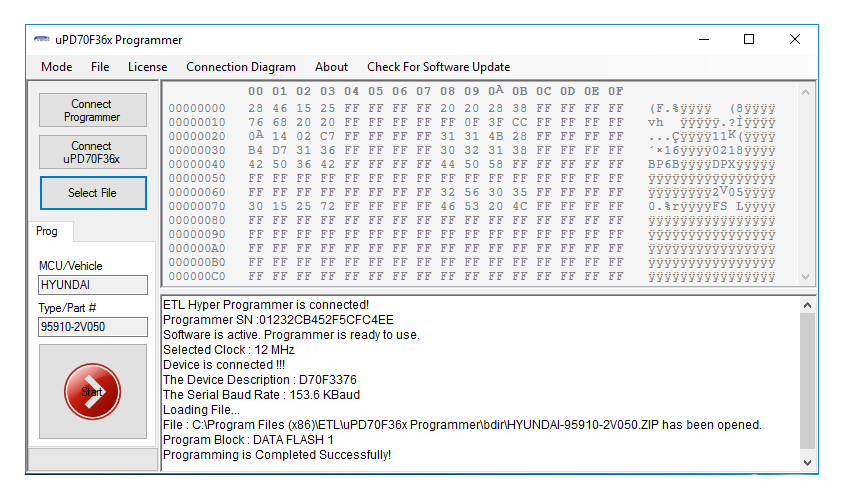Viewport: 845px width, 500px height.
Task: Click the Serial Baud Rate 153.6 KBaud line
Action: point(261,395)
